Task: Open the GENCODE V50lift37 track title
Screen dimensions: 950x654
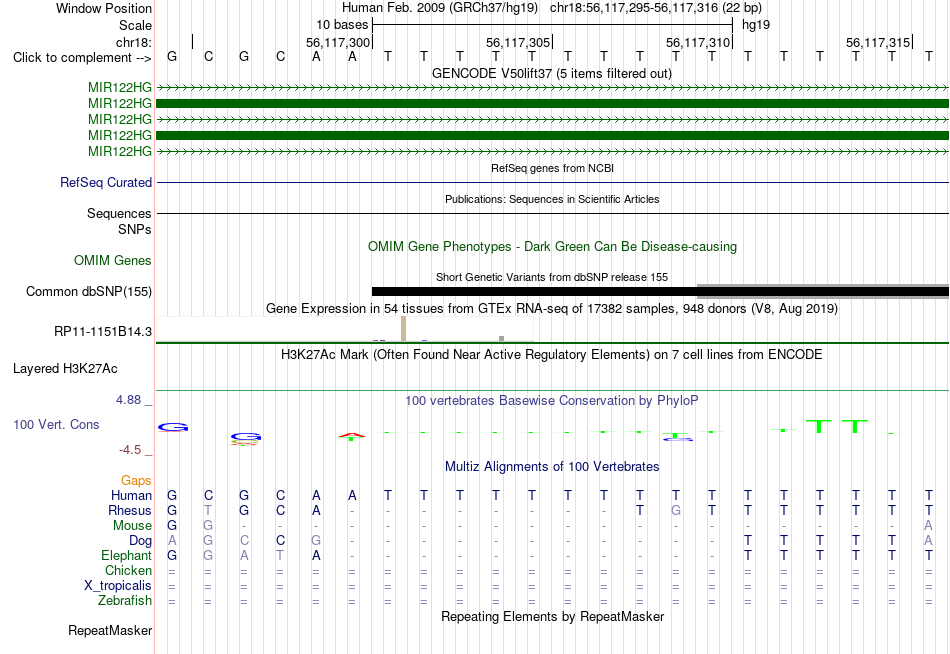Action: point(552,73)
